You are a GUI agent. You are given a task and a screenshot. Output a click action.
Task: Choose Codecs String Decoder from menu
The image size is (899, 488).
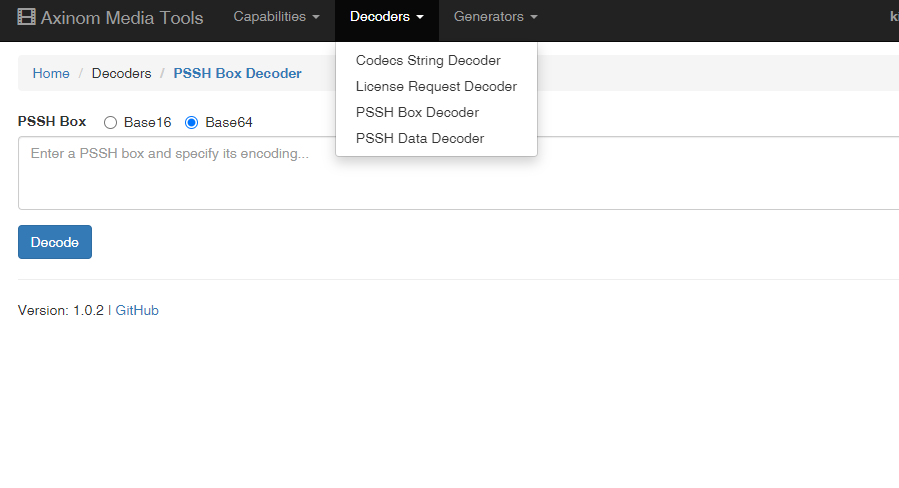(428, 61)
